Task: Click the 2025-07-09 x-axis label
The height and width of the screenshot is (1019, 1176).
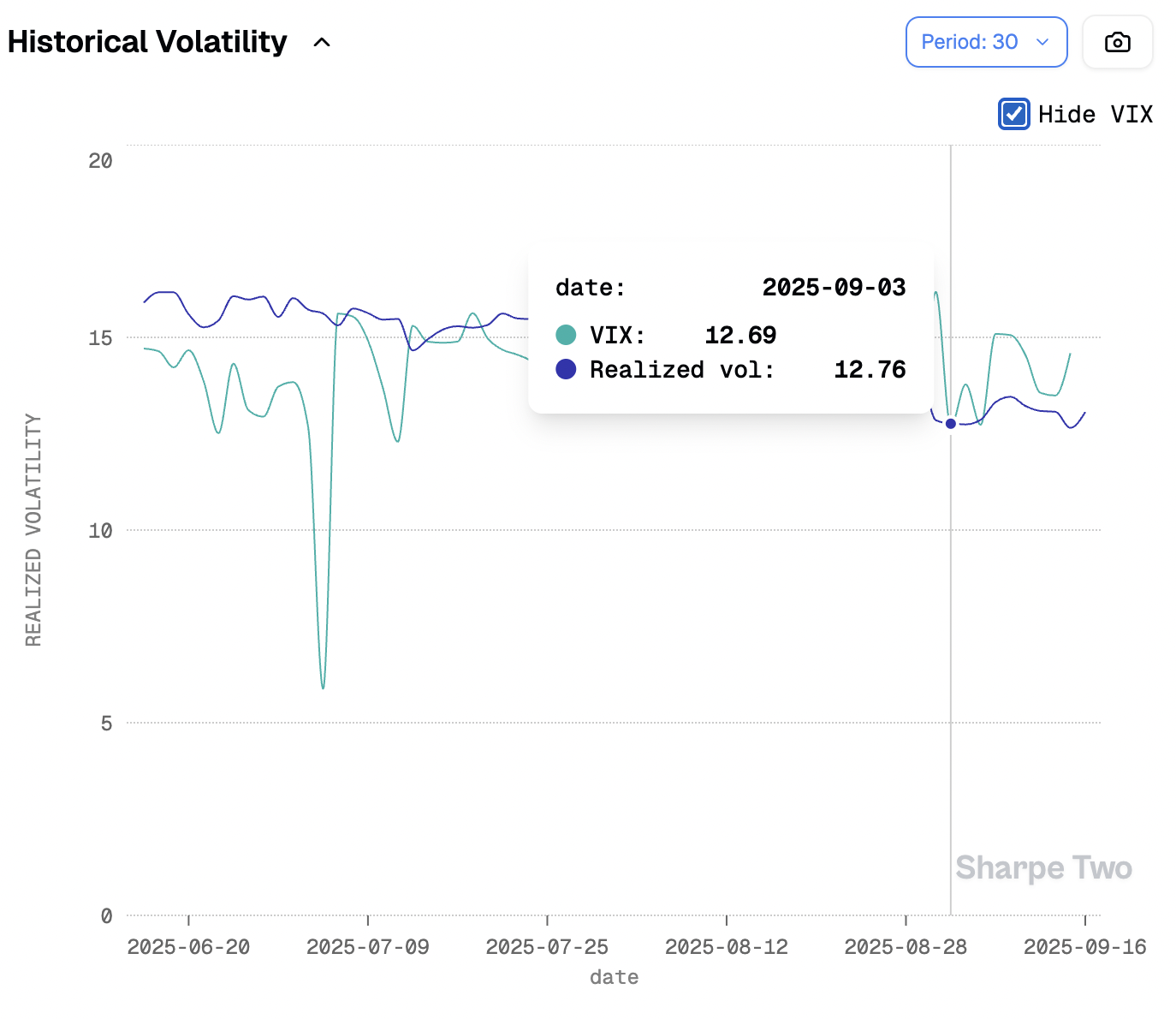Action: coord(368,946)
